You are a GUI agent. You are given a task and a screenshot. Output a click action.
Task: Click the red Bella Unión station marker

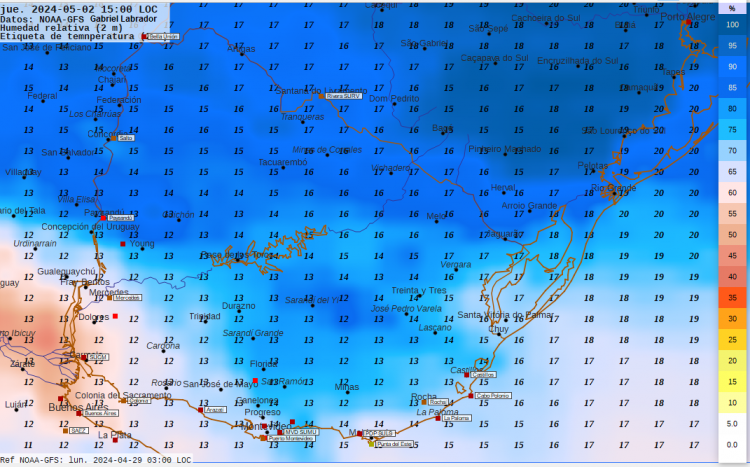click(x=145, y=37)
